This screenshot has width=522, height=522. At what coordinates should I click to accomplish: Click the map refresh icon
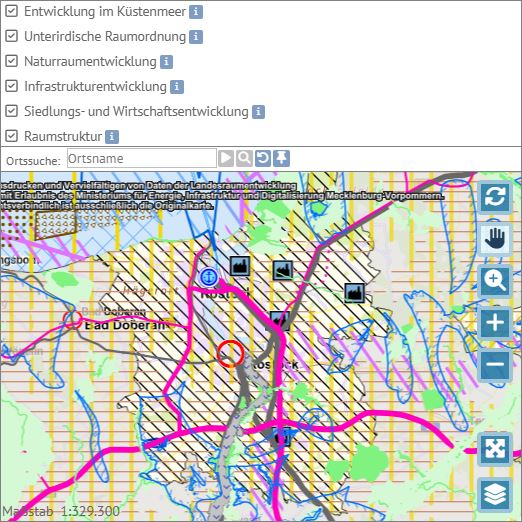pos(495,197)
